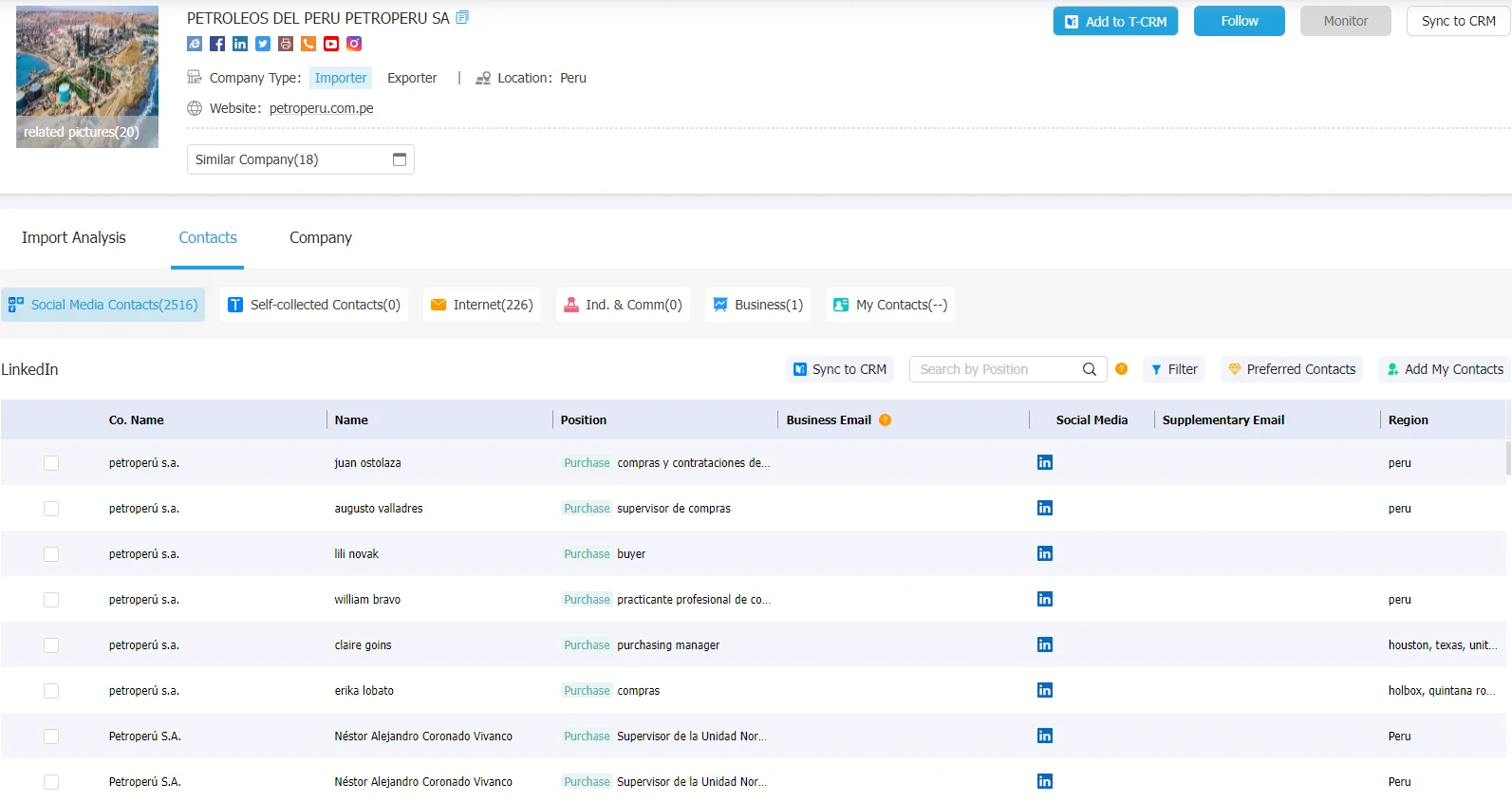
Task: Select the lili novak row checkbox
Action: tap(51, 554)
